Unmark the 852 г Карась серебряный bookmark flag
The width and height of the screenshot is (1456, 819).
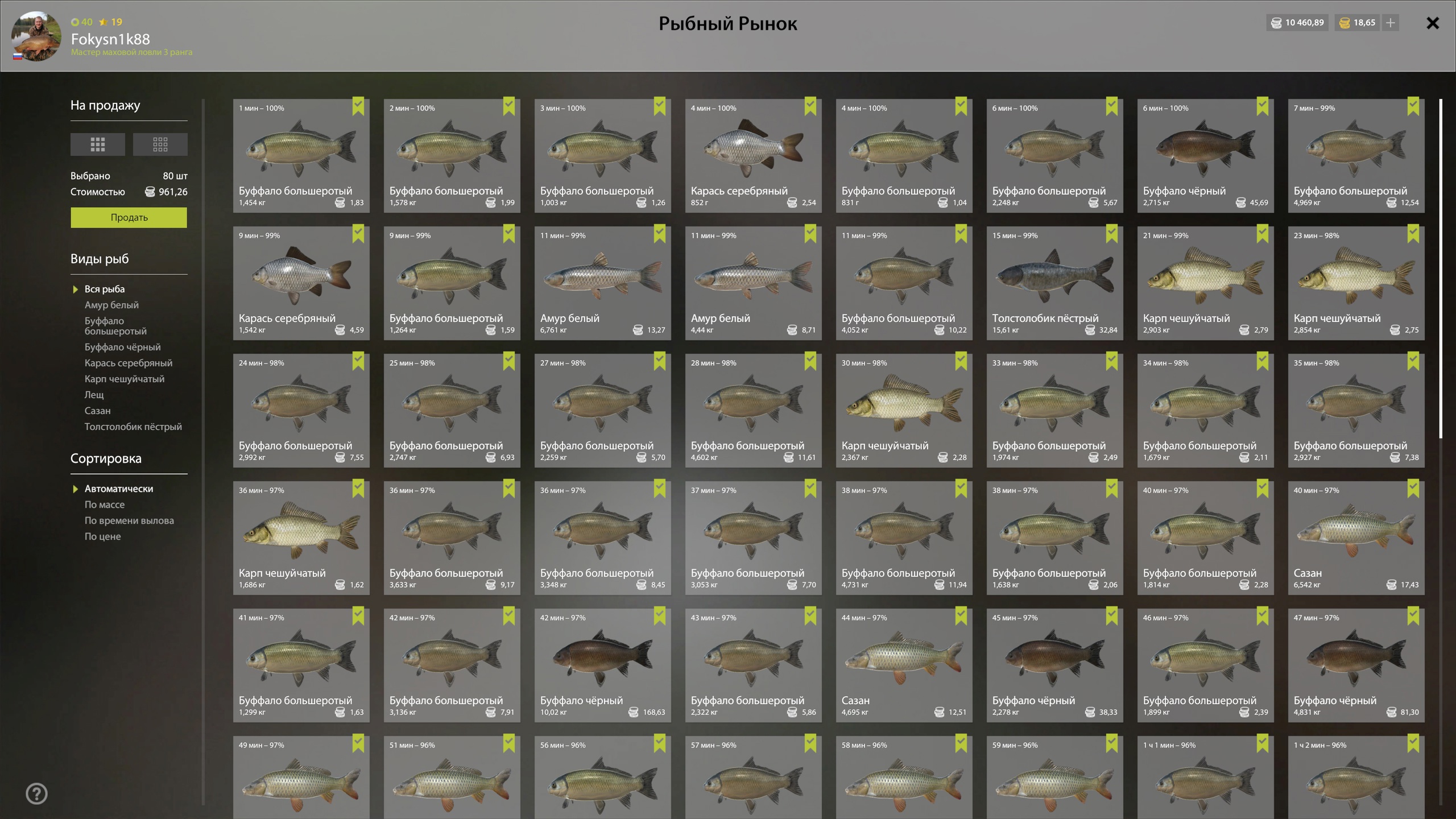tap(810, 106)
